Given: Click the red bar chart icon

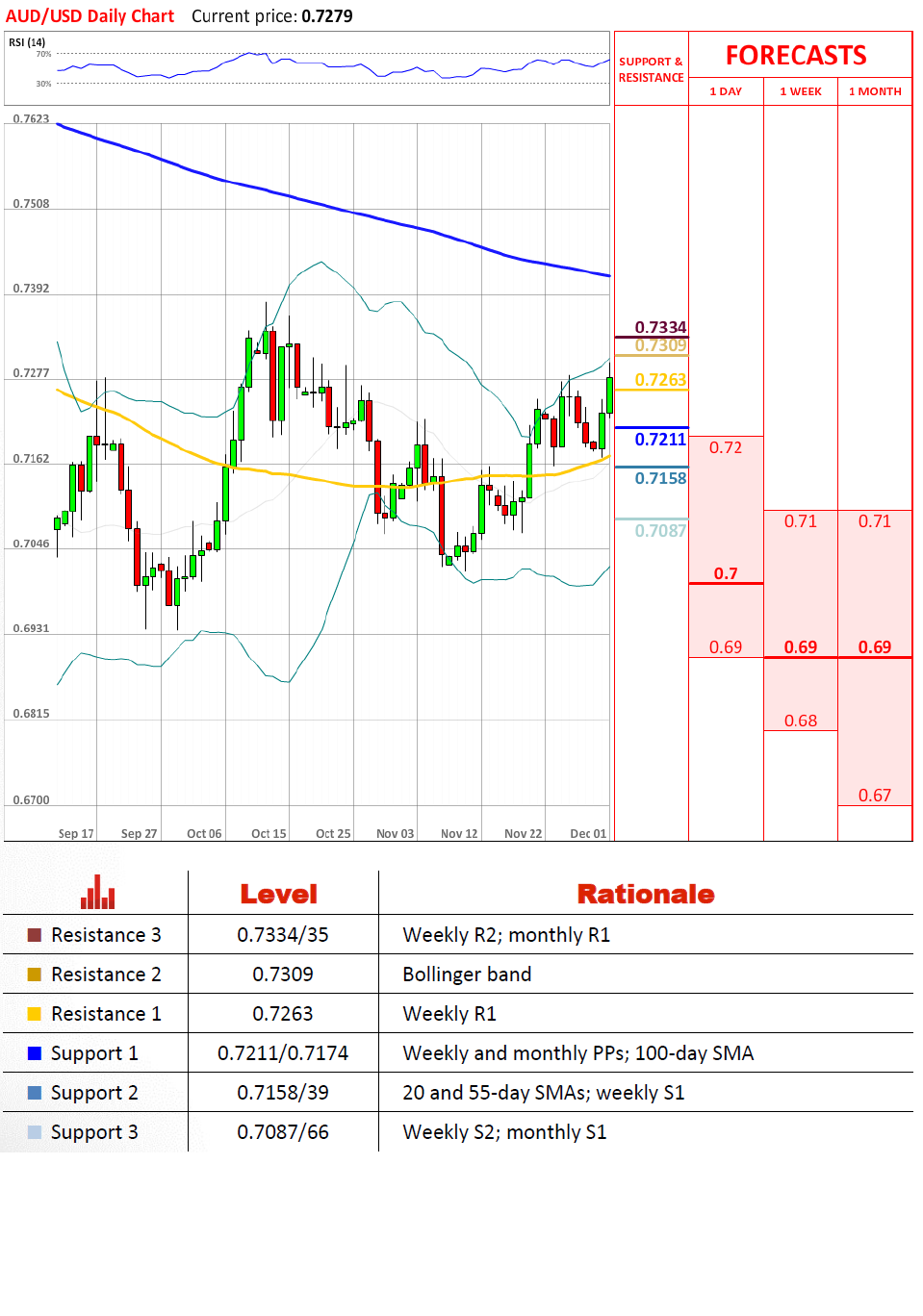Looking at the screenshot, I should (x=97, y=893).
